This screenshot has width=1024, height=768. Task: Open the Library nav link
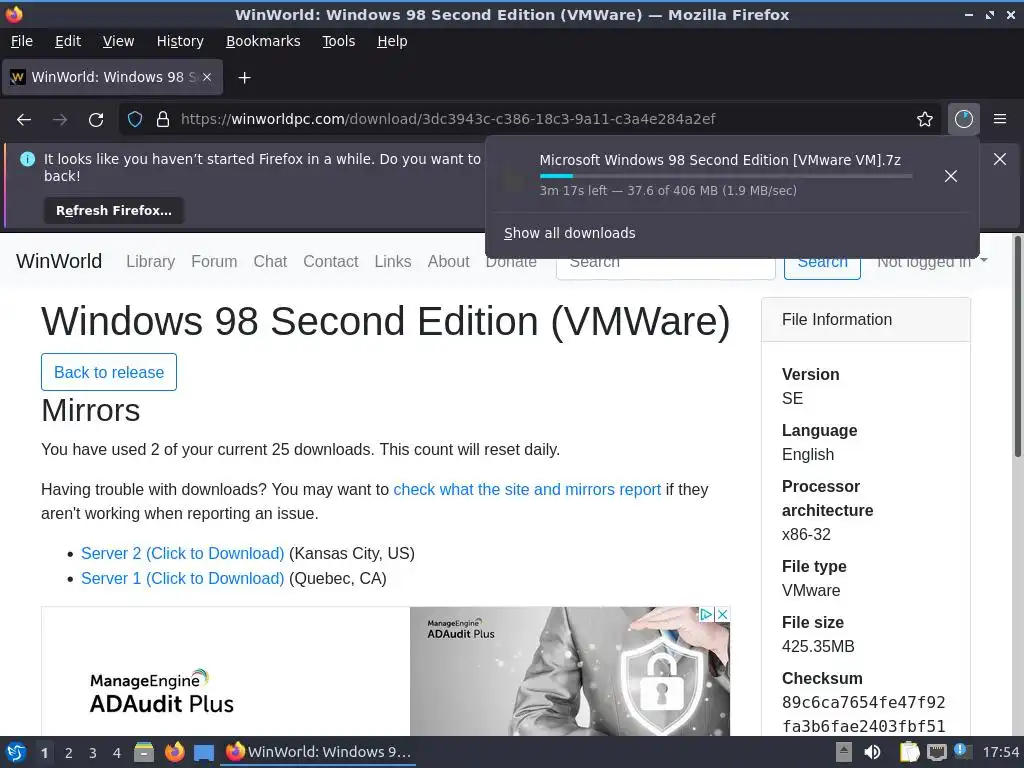(150, 261)
